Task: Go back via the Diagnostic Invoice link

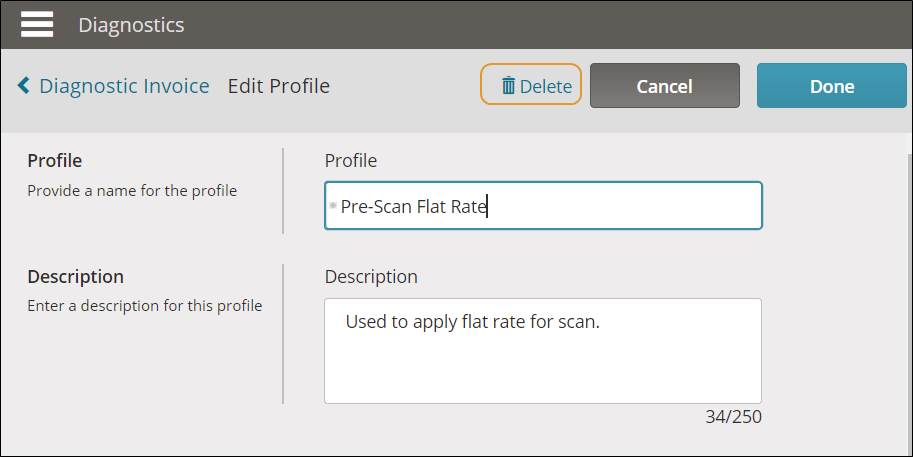Action: (x=124, y=86)
